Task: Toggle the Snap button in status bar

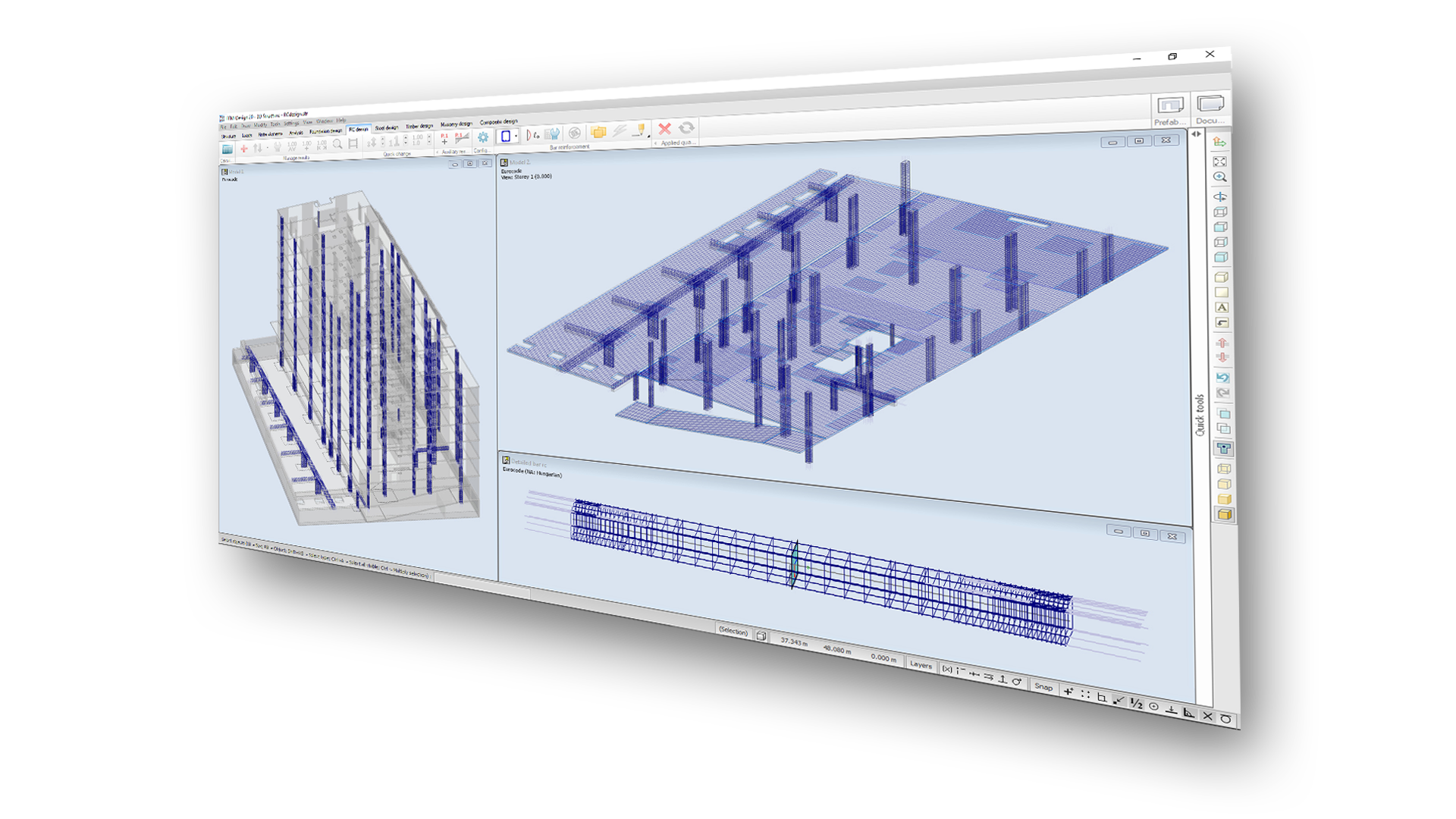Action: tap(1043, 687)
